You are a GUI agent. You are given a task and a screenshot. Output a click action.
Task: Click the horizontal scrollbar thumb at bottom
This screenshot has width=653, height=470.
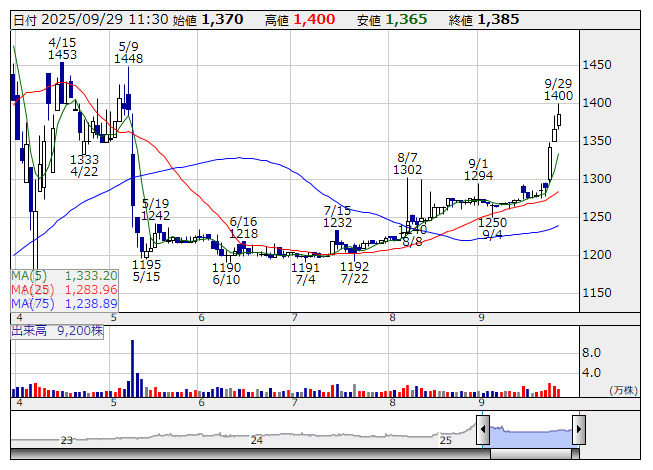coord(531,454)
